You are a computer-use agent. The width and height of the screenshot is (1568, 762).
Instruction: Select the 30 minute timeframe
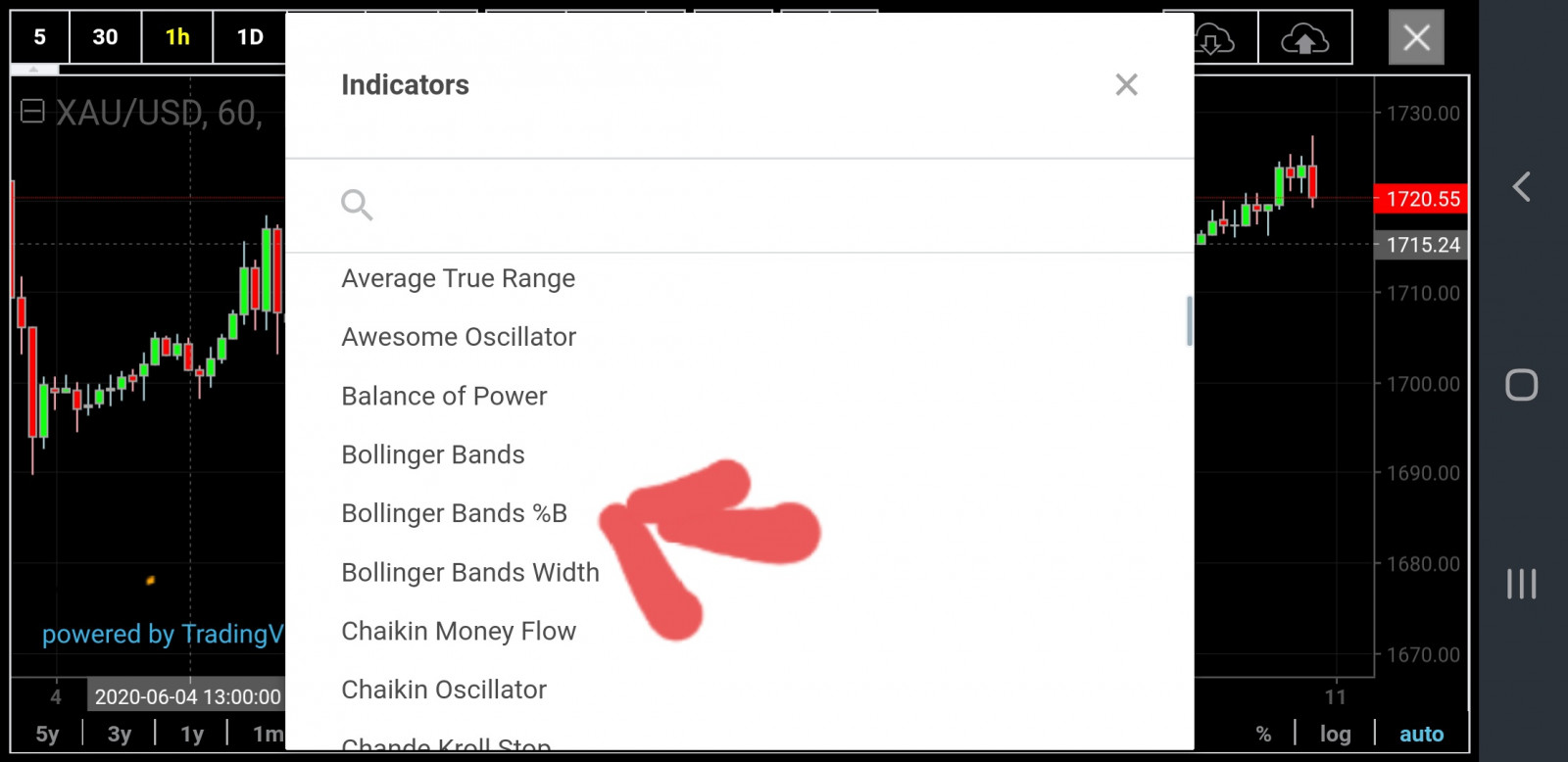[x=105, y=37]
